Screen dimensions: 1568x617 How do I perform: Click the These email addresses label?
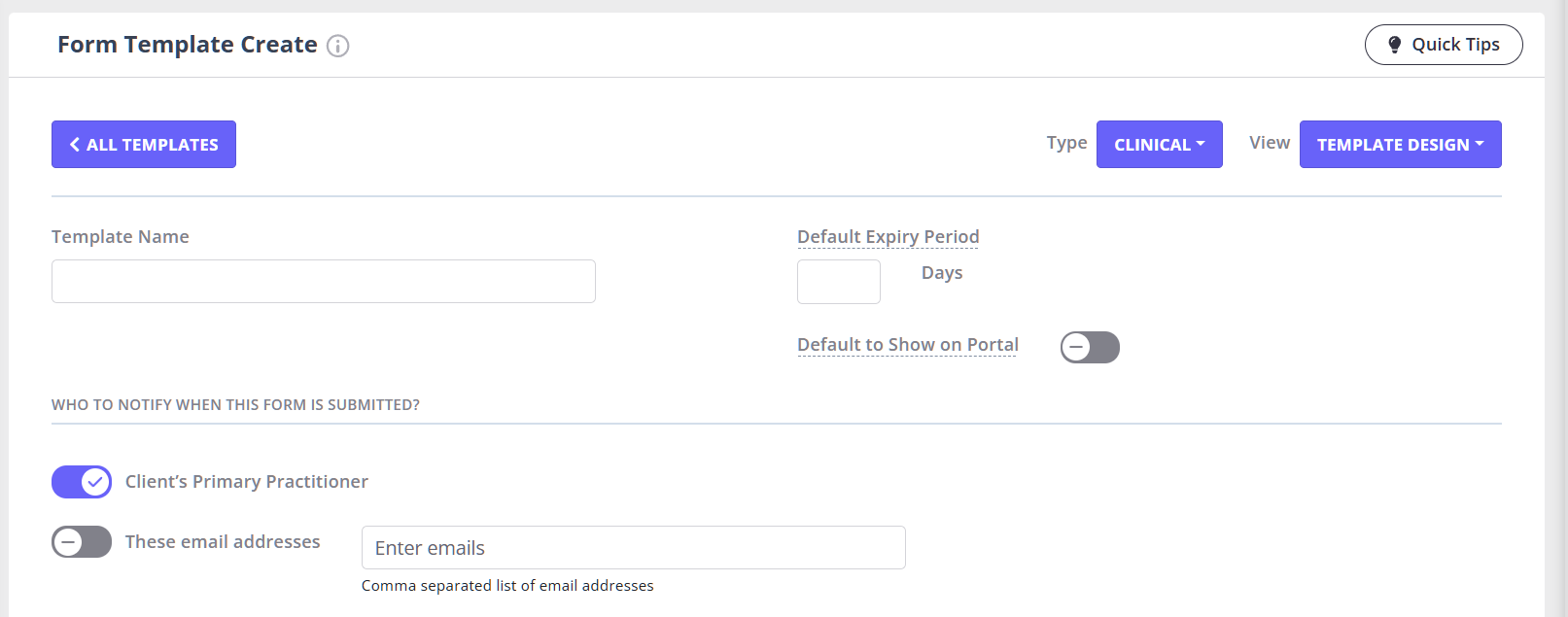coord(223,542)
